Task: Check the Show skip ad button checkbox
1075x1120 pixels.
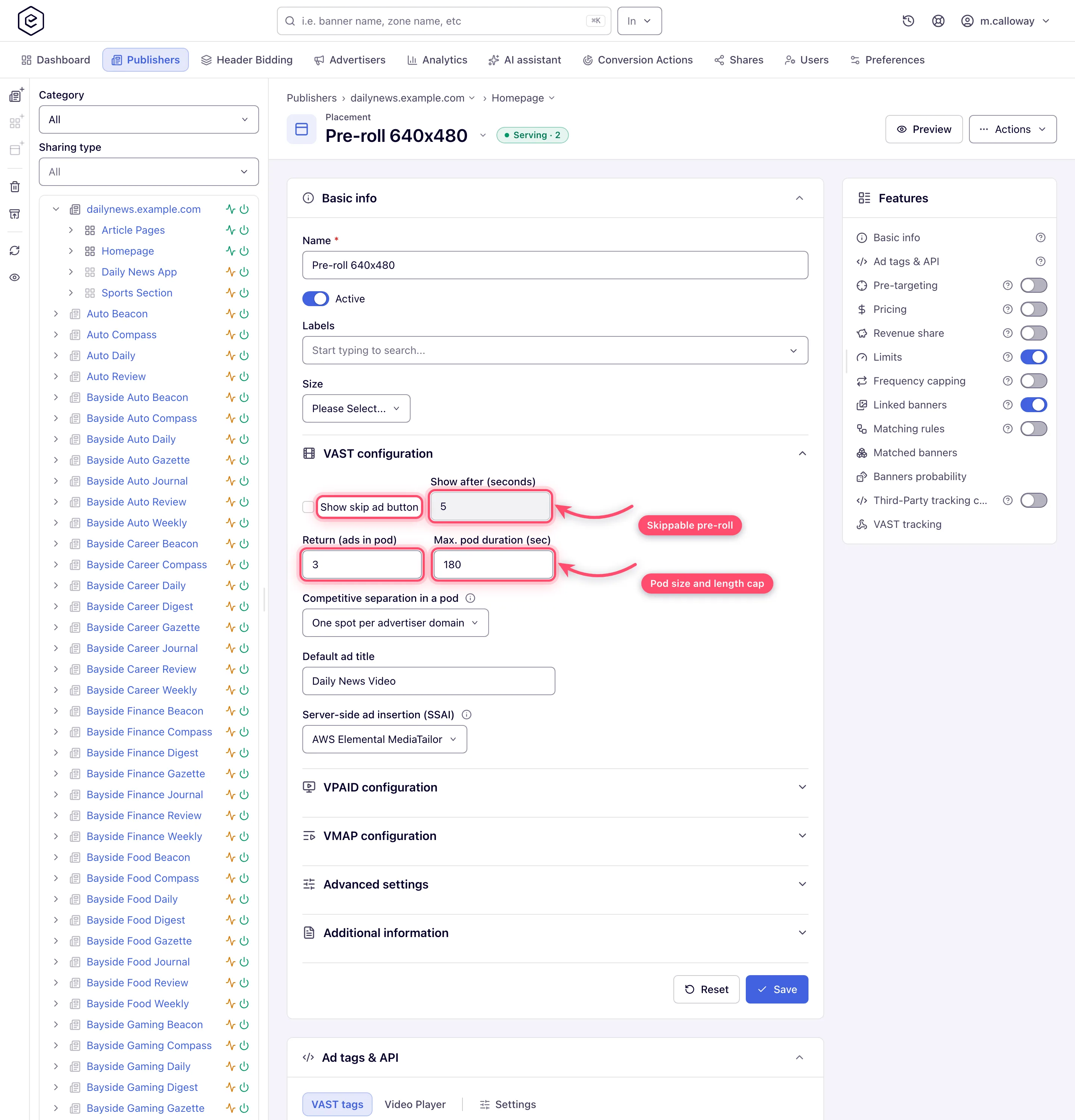Action: coord(308,507)
